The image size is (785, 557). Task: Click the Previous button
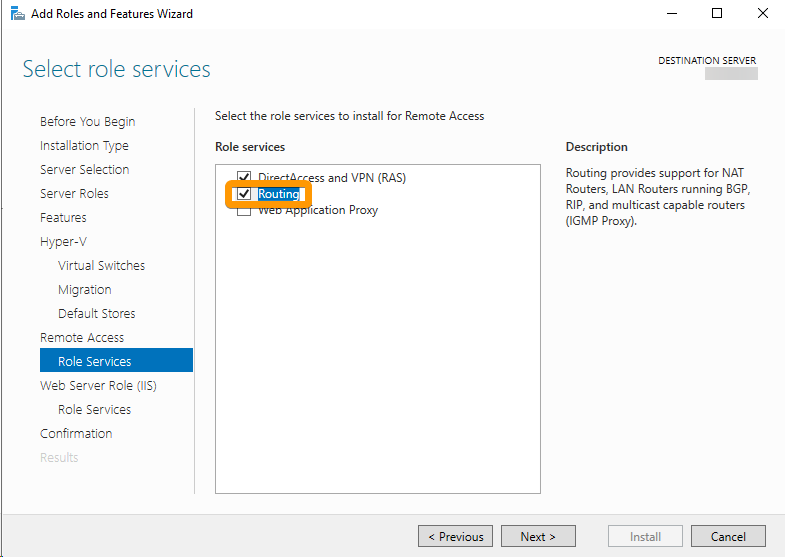pyautogui.click(x=455, y=537)
